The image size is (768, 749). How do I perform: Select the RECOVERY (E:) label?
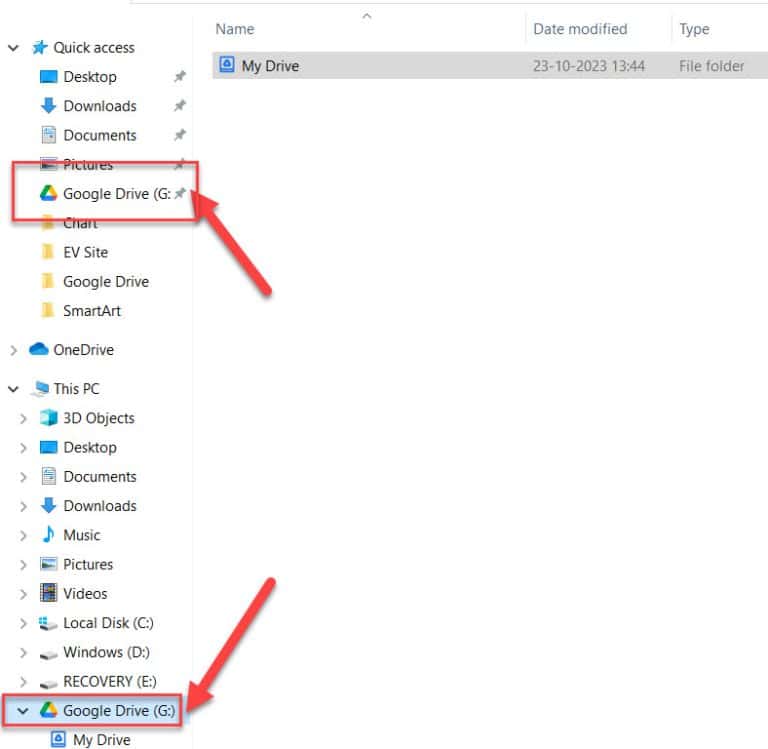[110, 681]
